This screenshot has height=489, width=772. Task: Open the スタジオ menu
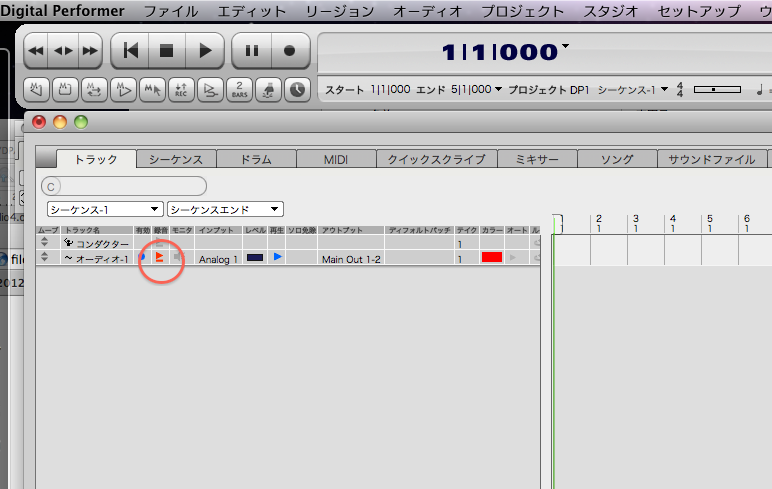click(611, 11)
